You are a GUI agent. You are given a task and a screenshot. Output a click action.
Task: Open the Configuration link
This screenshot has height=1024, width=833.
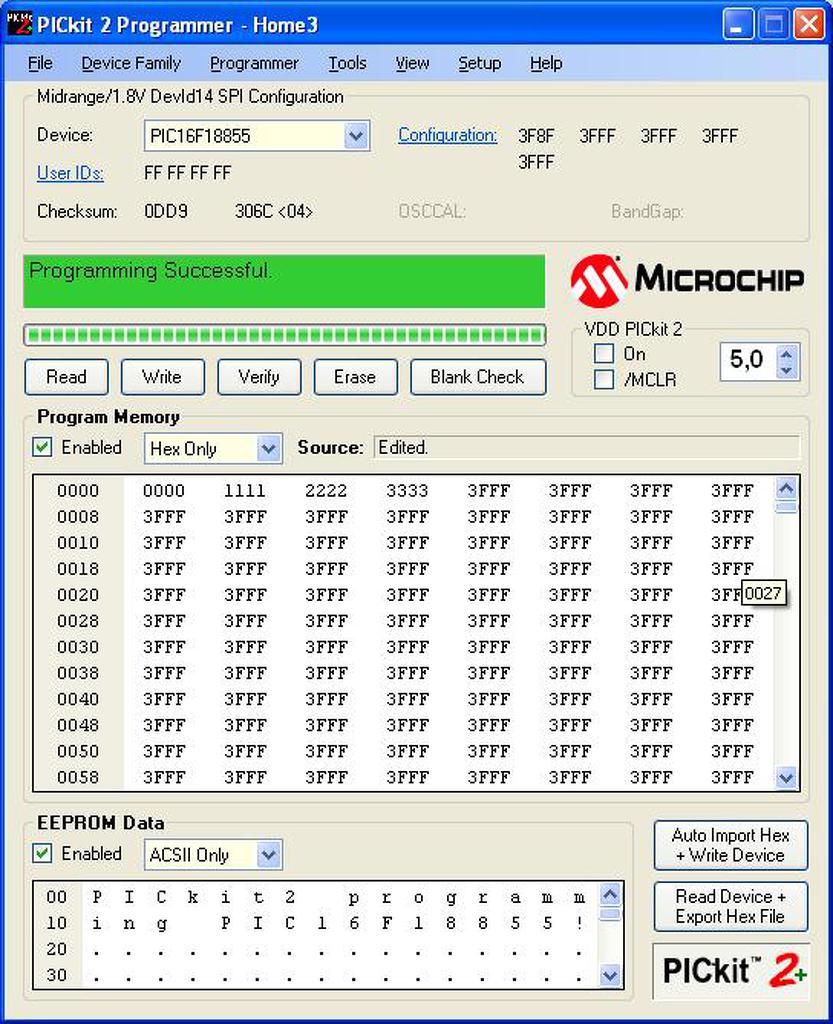[447, 135]
